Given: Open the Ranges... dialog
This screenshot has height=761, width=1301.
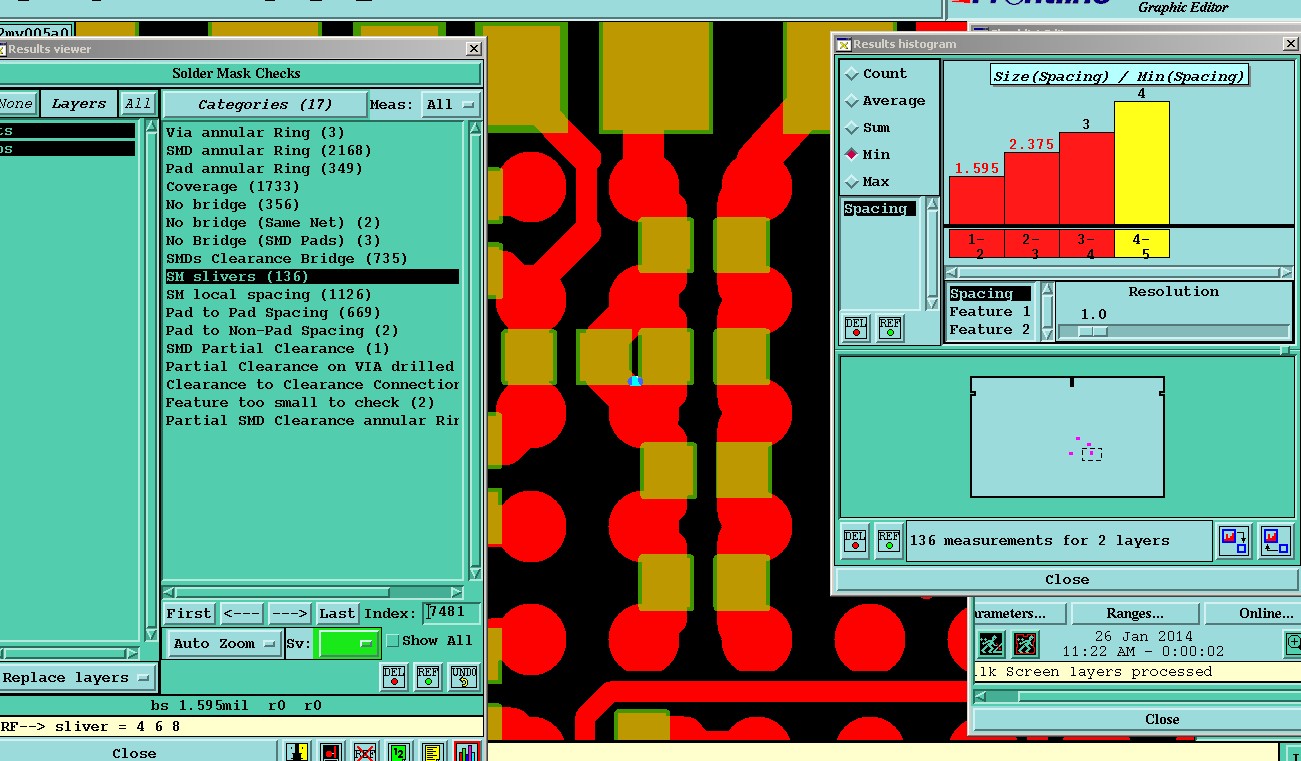Looking at the screenshot, I should click(1134, 613).
